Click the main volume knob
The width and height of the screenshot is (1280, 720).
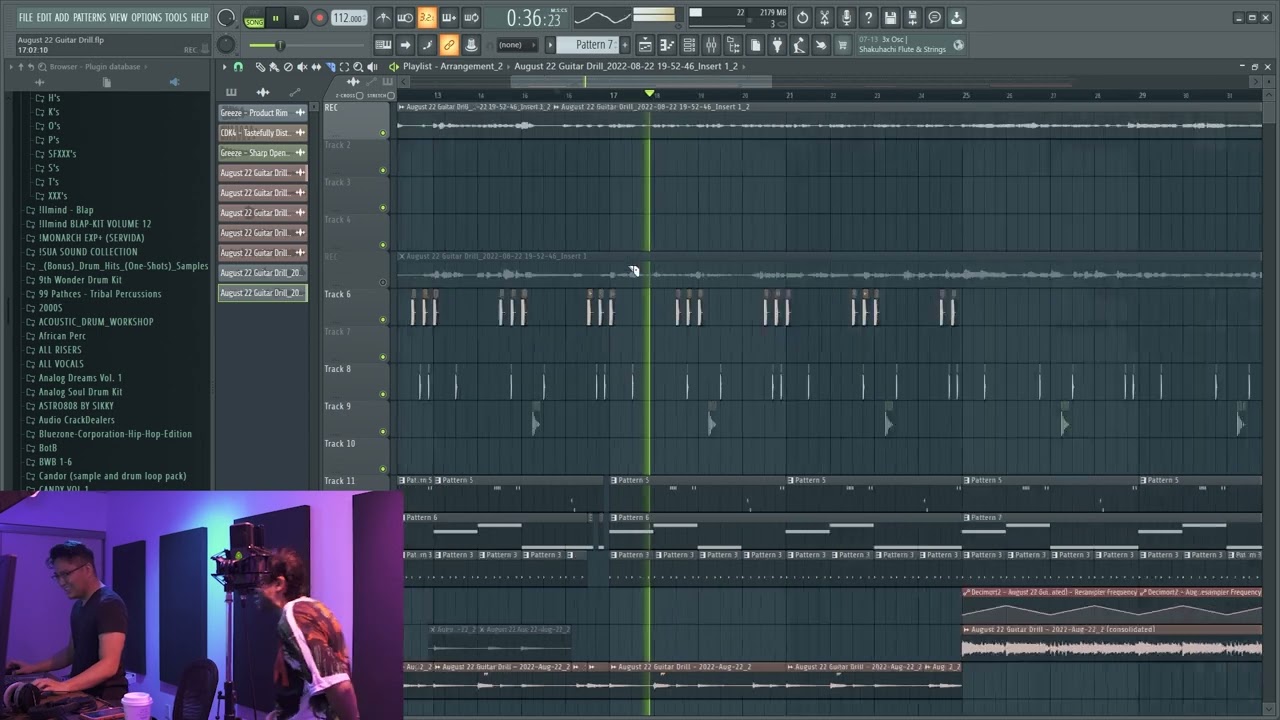(x=226, y=18)
